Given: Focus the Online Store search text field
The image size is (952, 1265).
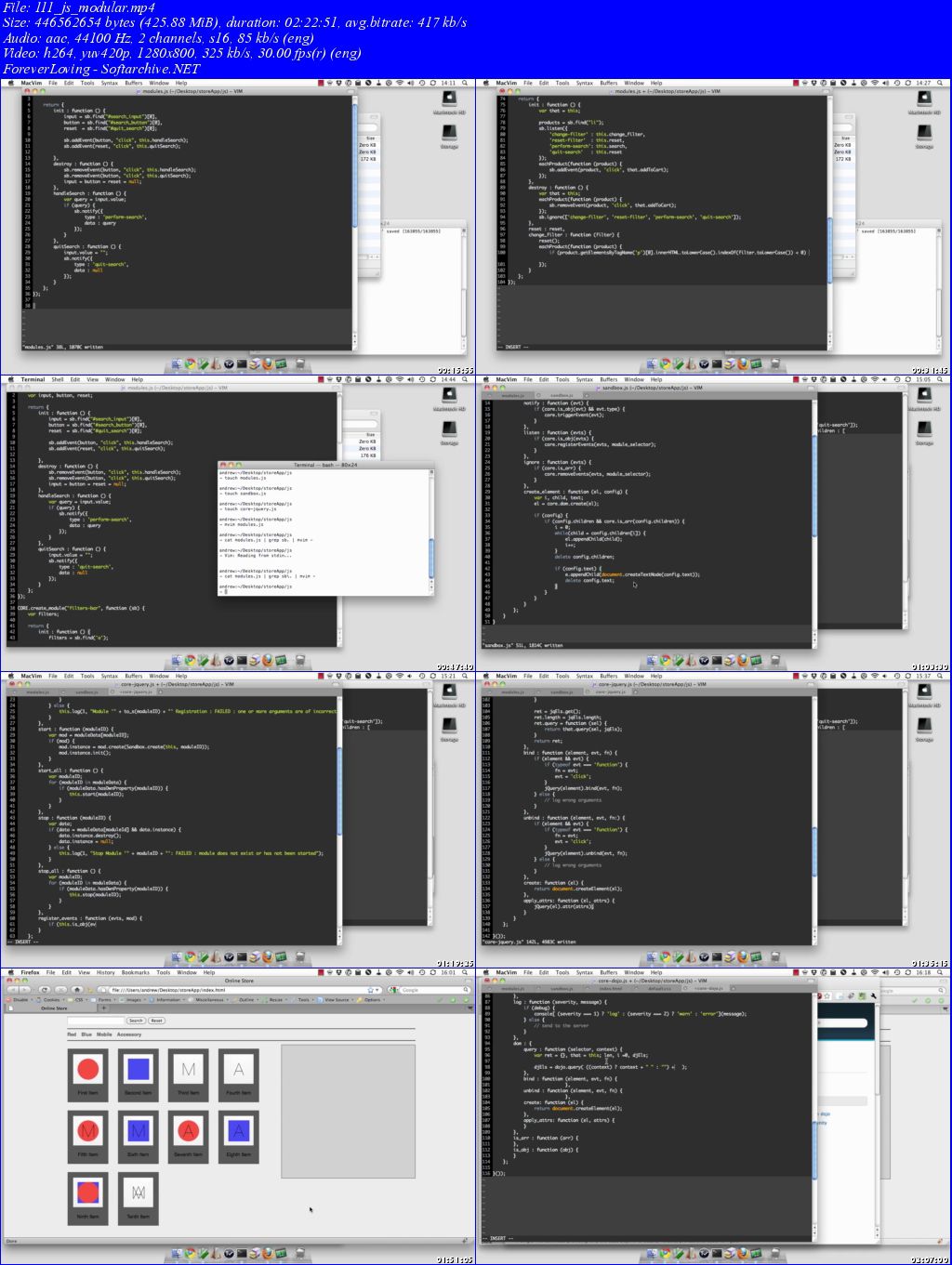Looking at the screenshot, I should pos(96,1021).
